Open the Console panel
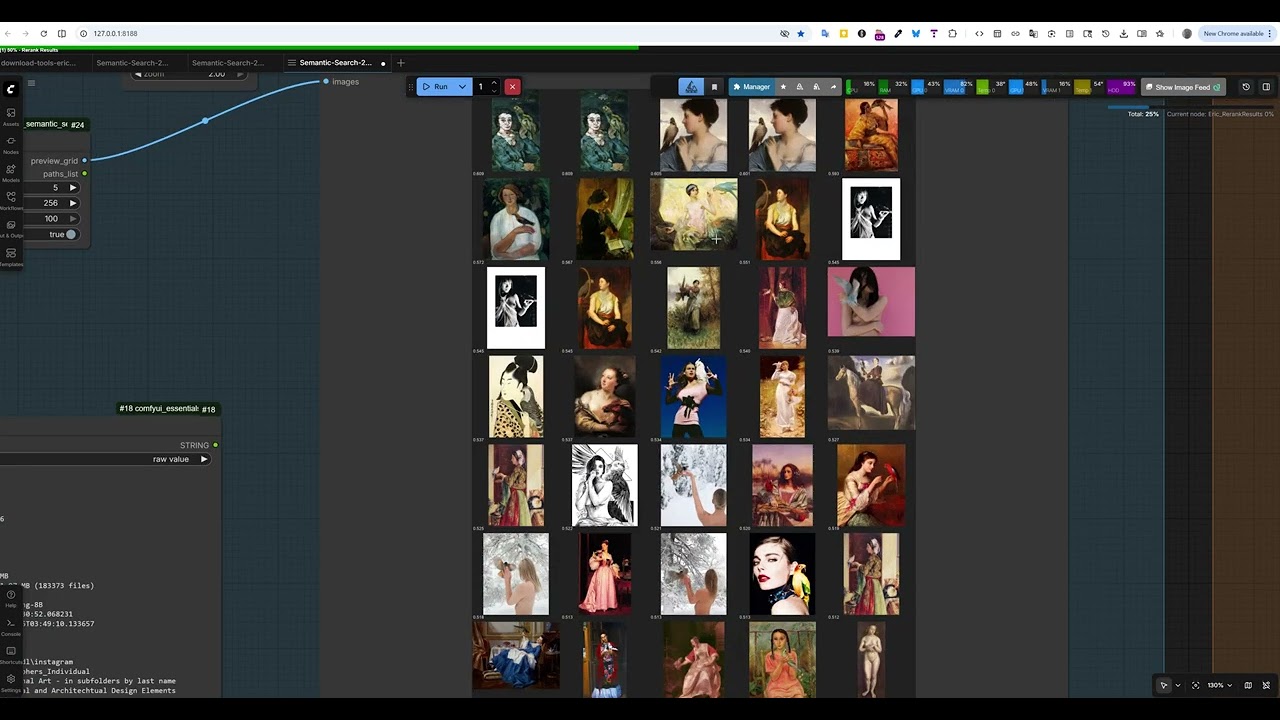1280x720 pixels. coord(11,625)
